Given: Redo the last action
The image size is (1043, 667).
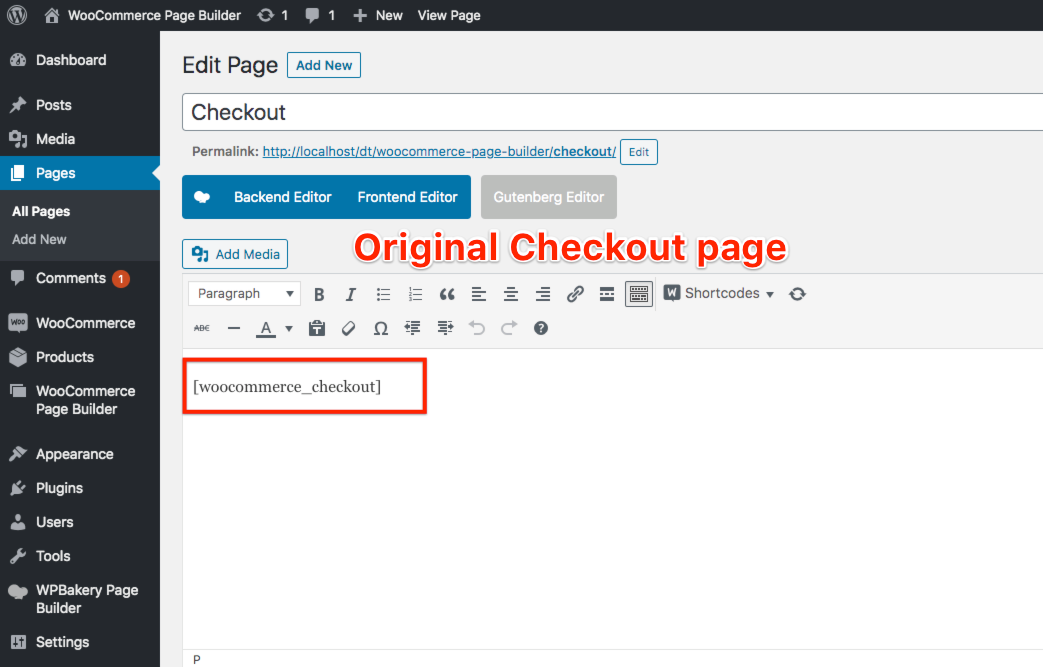Looking at the screenshot, I should [x=509, y=328].
